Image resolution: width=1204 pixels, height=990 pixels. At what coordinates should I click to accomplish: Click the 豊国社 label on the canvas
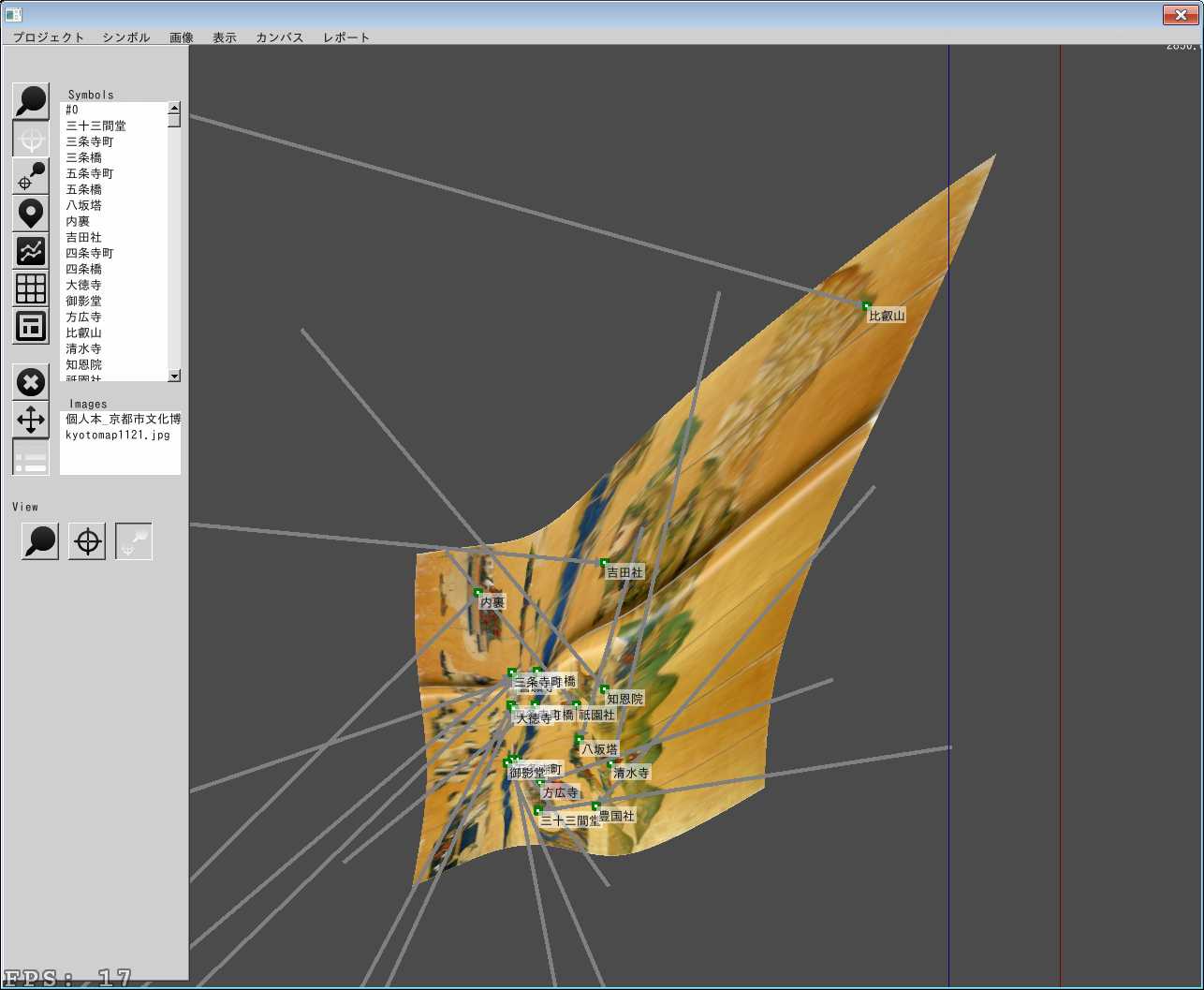tap(617, 816)
